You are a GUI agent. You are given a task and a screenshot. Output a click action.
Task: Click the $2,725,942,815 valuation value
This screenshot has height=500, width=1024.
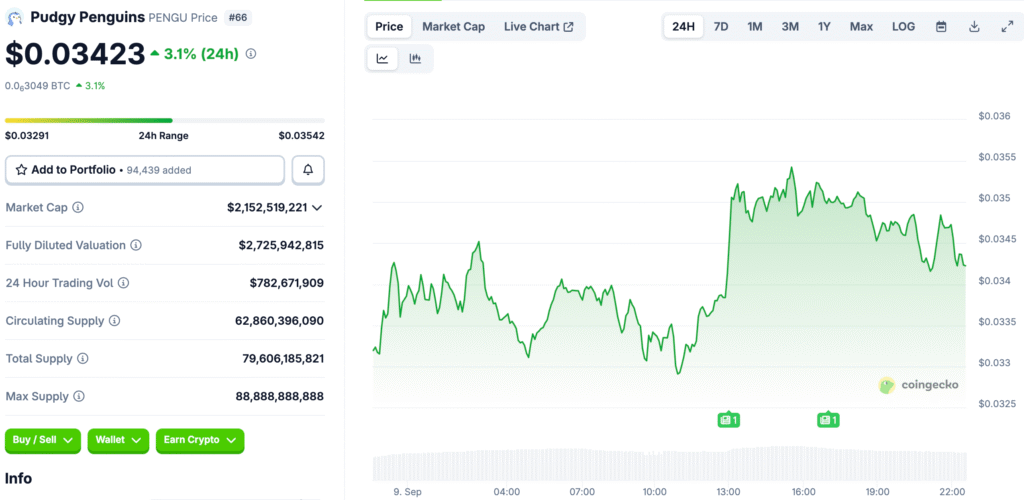pos(281,245)
